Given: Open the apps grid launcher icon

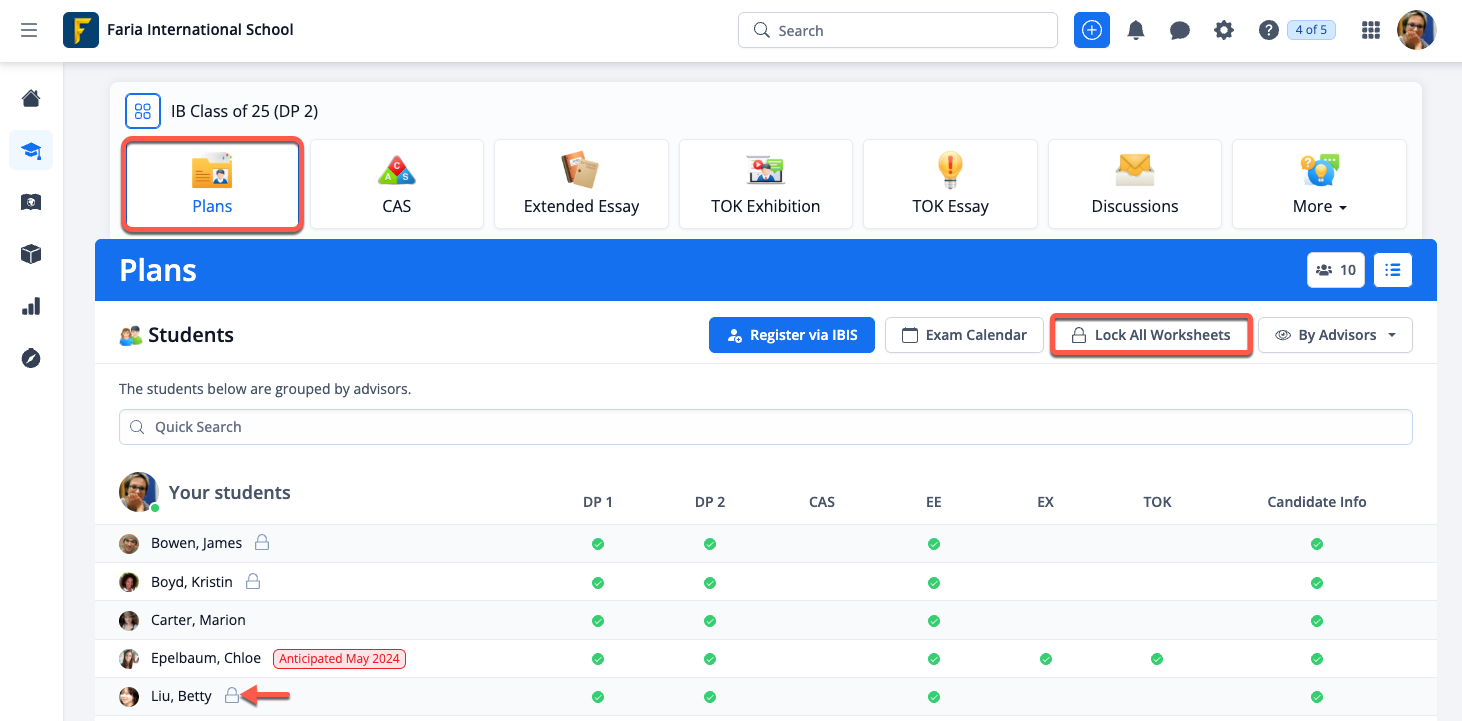Looking at the screenshot, I should 1371,30.
